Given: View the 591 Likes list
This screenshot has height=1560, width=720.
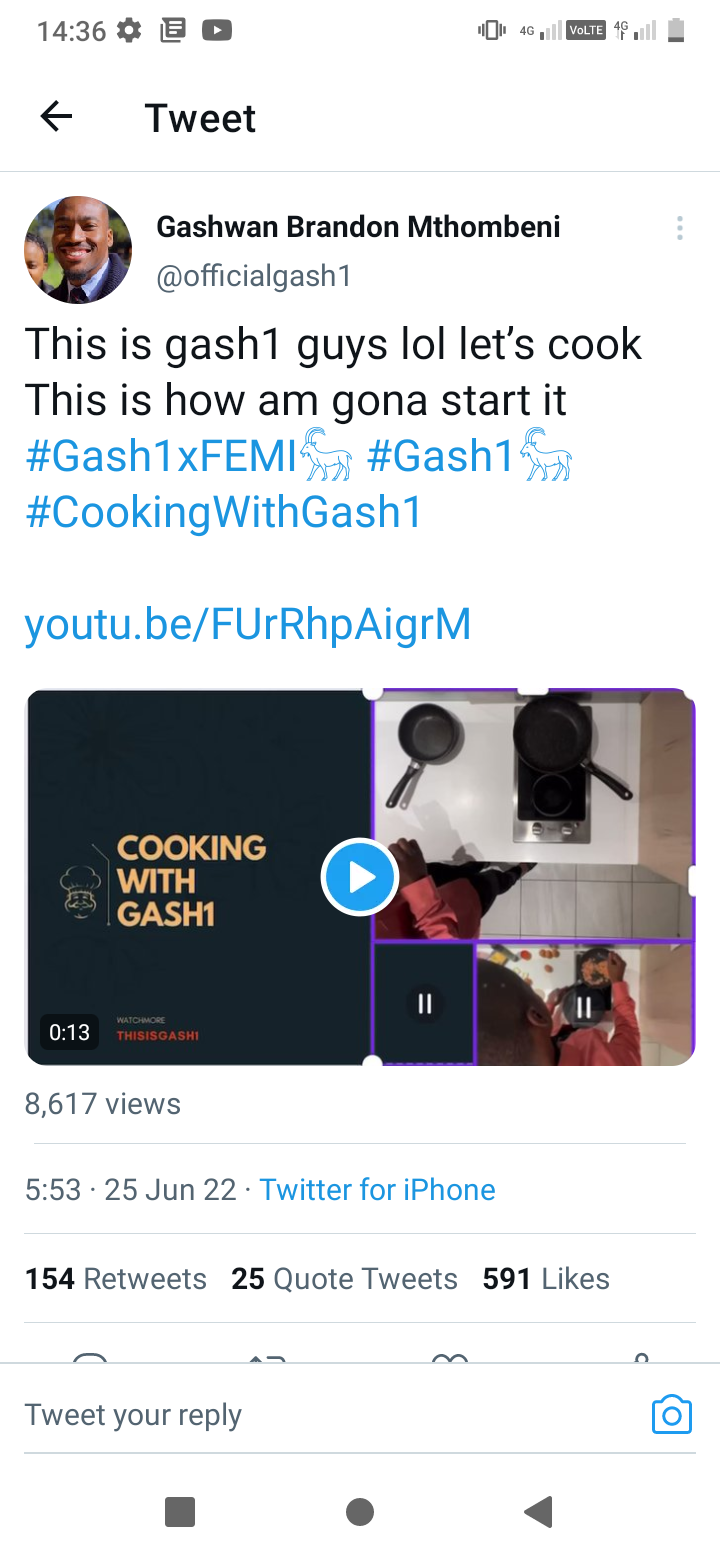Looking at the screenshot, I should click(546, 1278).
